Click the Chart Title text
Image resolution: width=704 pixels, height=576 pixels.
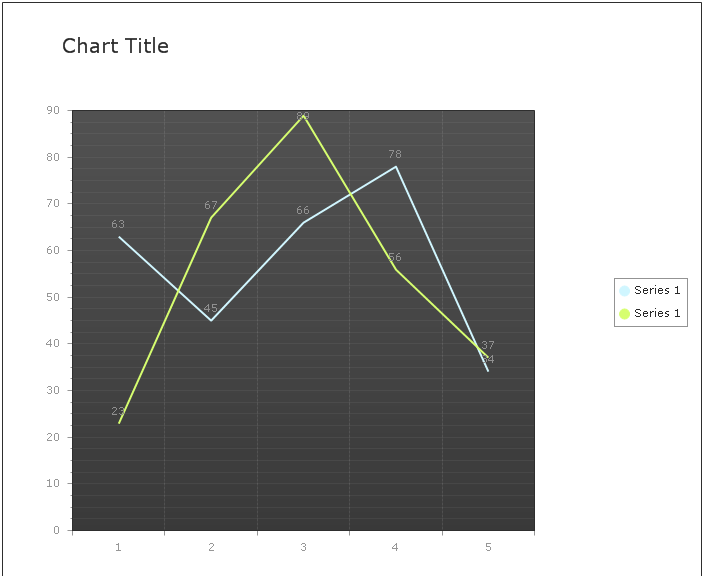pos(115,46)
